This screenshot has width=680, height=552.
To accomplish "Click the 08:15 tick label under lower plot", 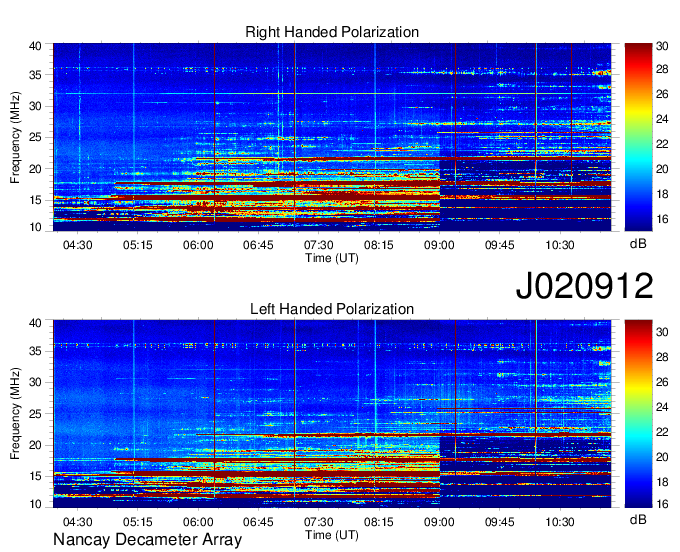I will 379,522.
